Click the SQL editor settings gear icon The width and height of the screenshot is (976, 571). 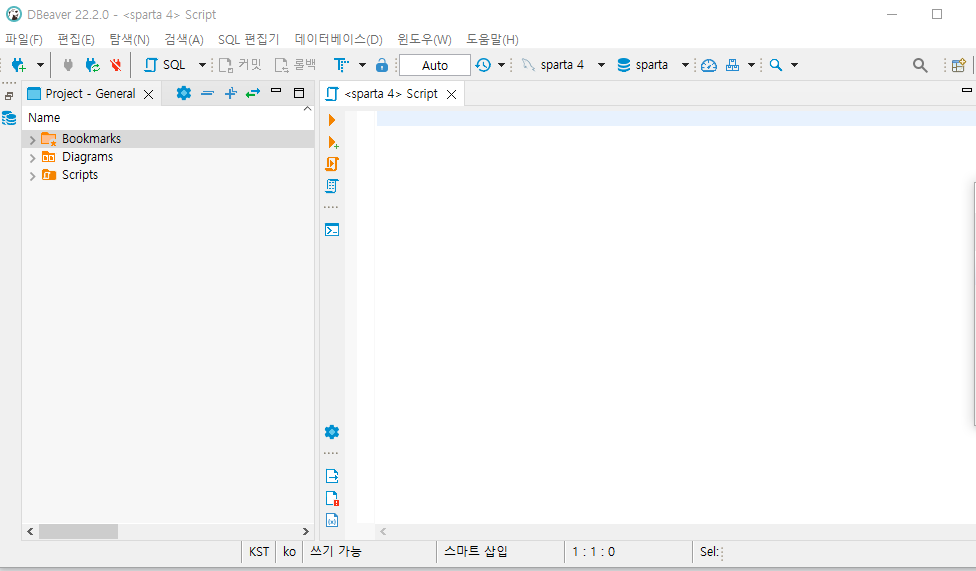(332, 432)
